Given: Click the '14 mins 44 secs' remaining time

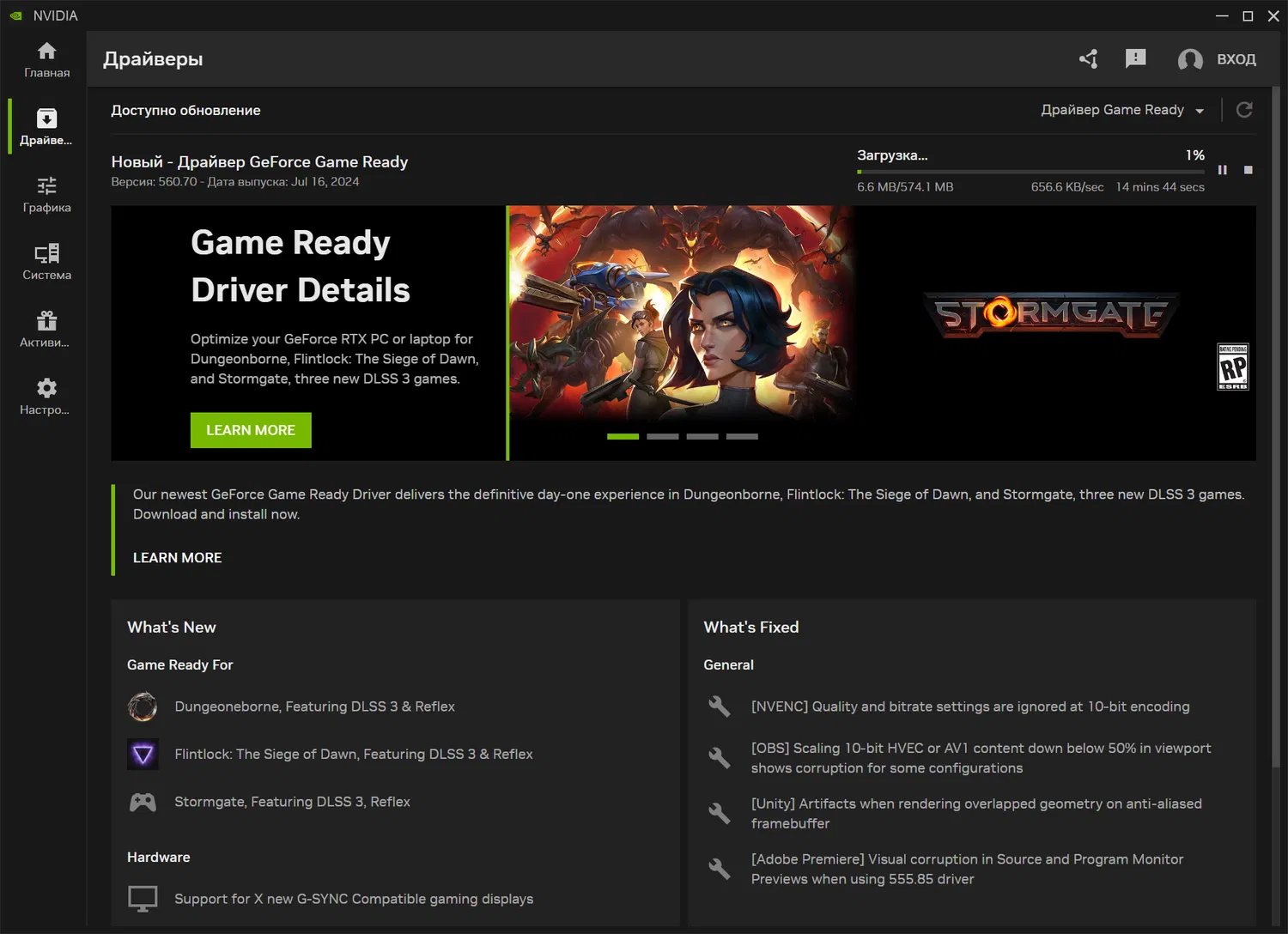Looking at the screenshot, I should [1160, 187].
